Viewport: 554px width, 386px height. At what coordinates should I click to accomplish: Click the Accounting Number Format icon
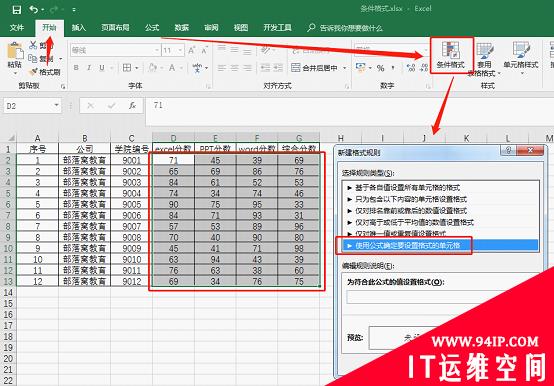coord(360,67)
